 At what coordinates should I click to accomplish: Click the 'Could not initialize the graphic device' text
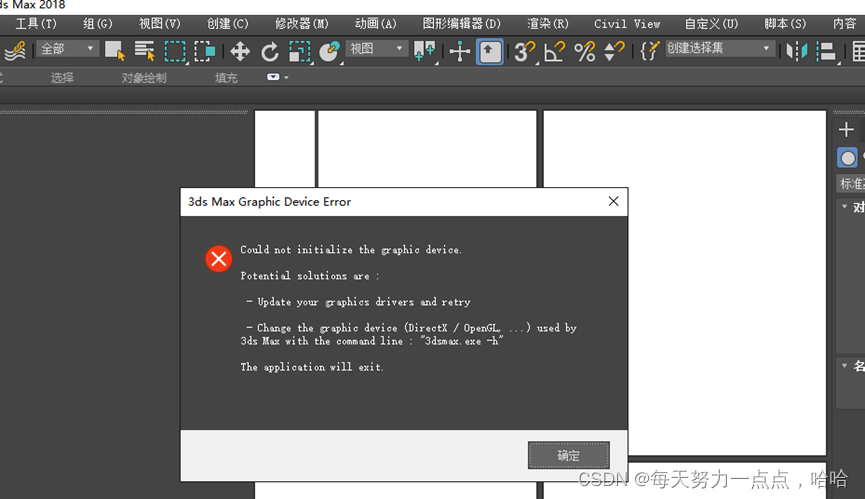click(351, 250)
